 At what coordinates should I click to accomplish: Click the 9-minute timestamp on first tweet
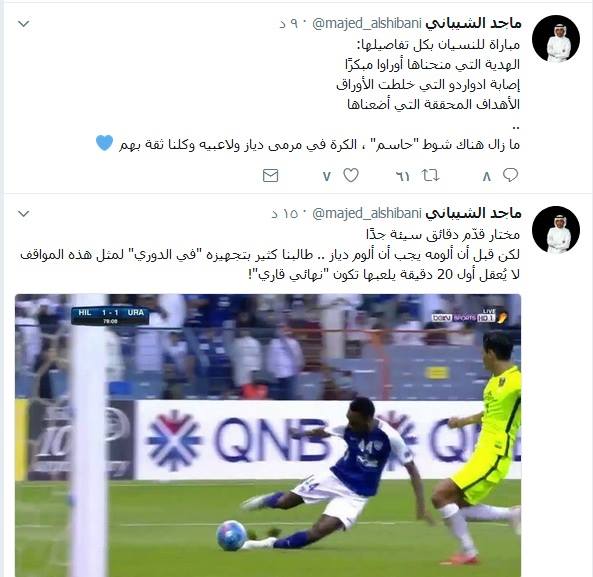(289, 23)
